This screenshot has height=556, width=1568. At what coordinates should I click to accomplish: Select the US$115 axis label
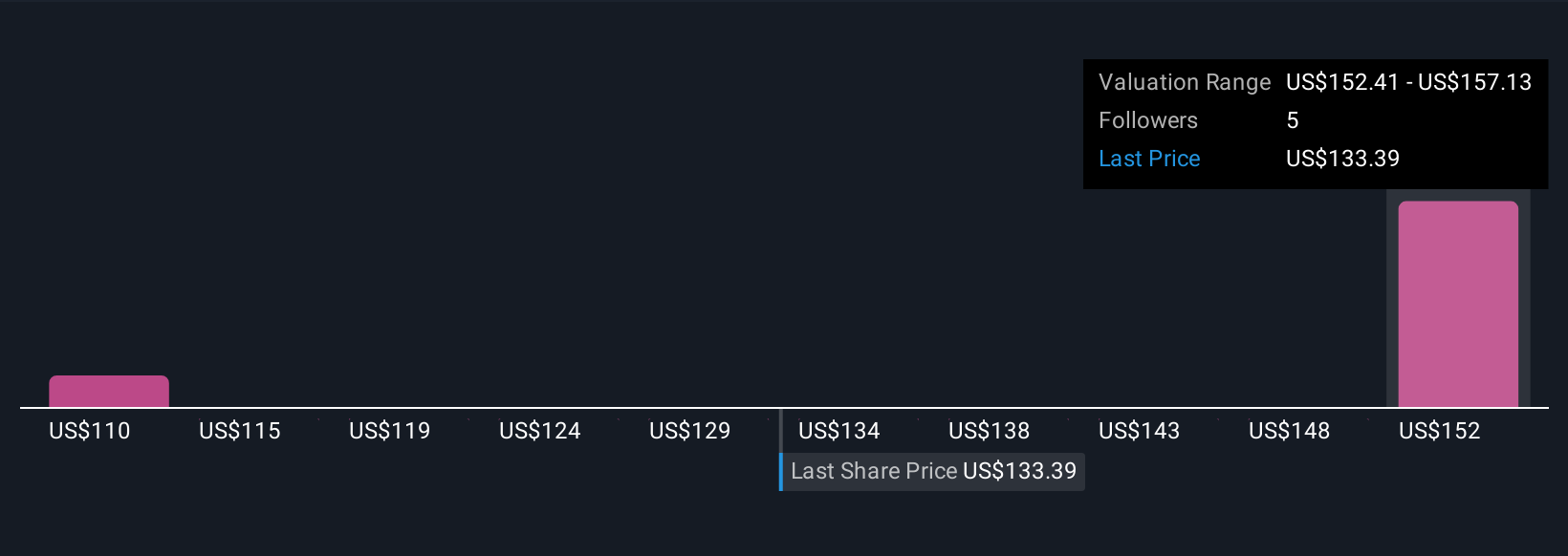[240, 431]
